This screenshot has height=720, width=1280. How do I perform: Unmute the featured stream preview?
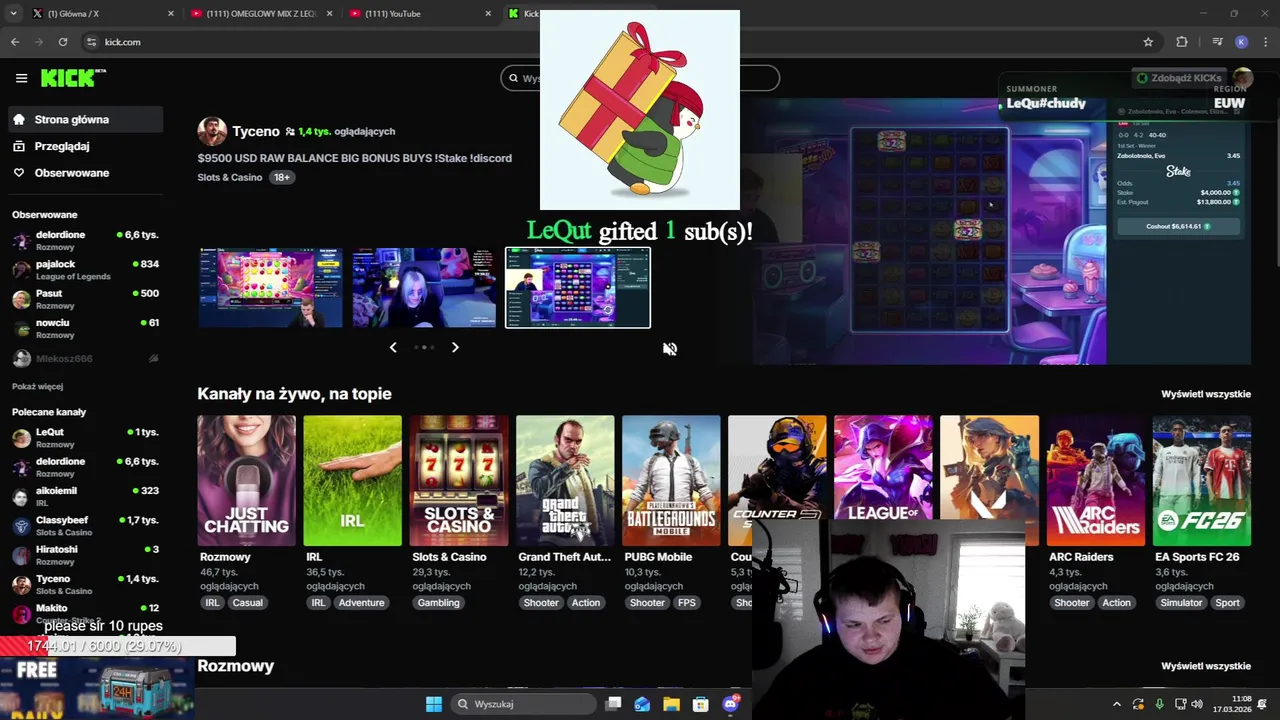coord(670,349)
